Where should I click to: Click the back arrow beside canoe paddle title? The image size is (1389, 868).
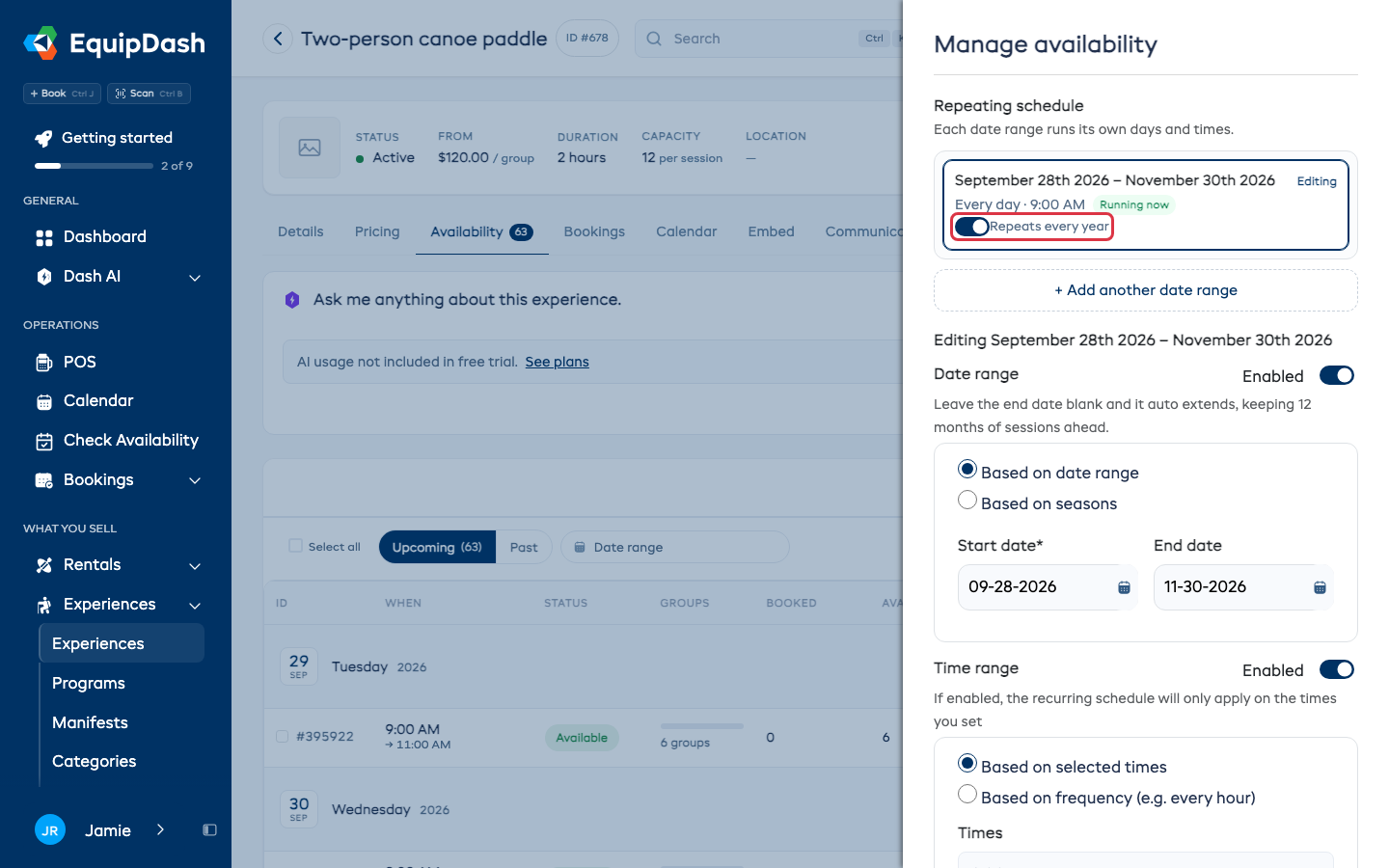278,39
